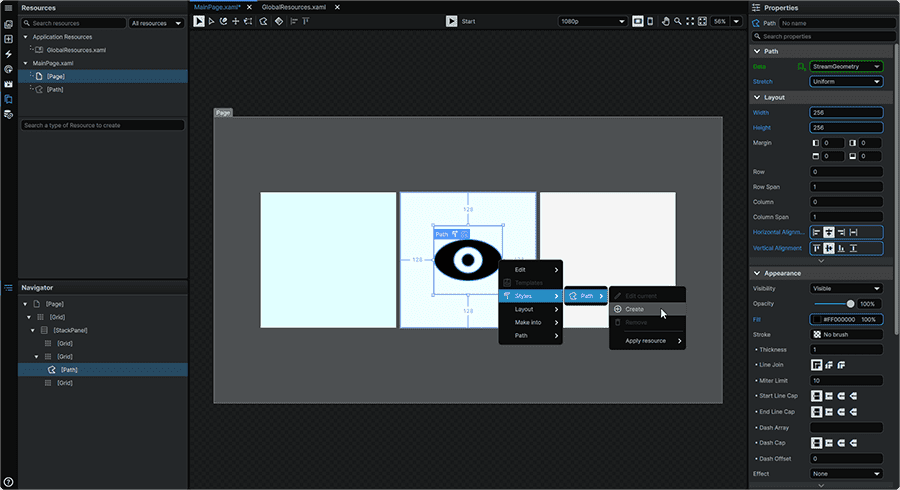Switch to the GlobalResources.xaml tab

click(x=293, y=7)
